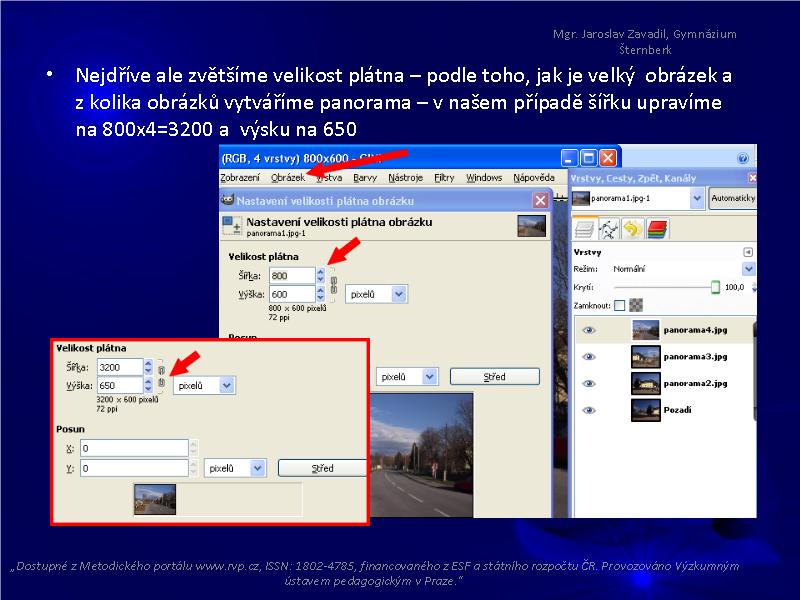
Task: Click the Pozadí layer name
Action: (677, 410)
